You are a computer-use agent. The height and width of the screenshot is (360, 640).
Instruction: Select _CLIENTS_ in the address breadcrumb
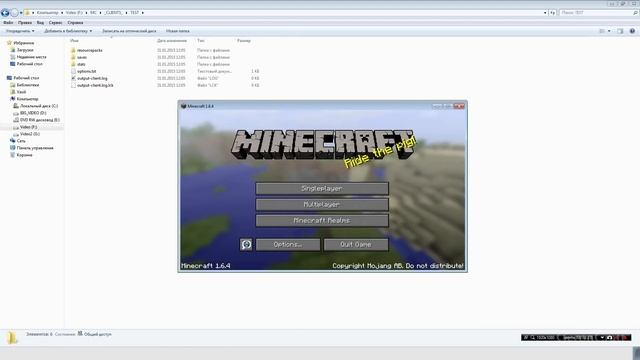113,13
